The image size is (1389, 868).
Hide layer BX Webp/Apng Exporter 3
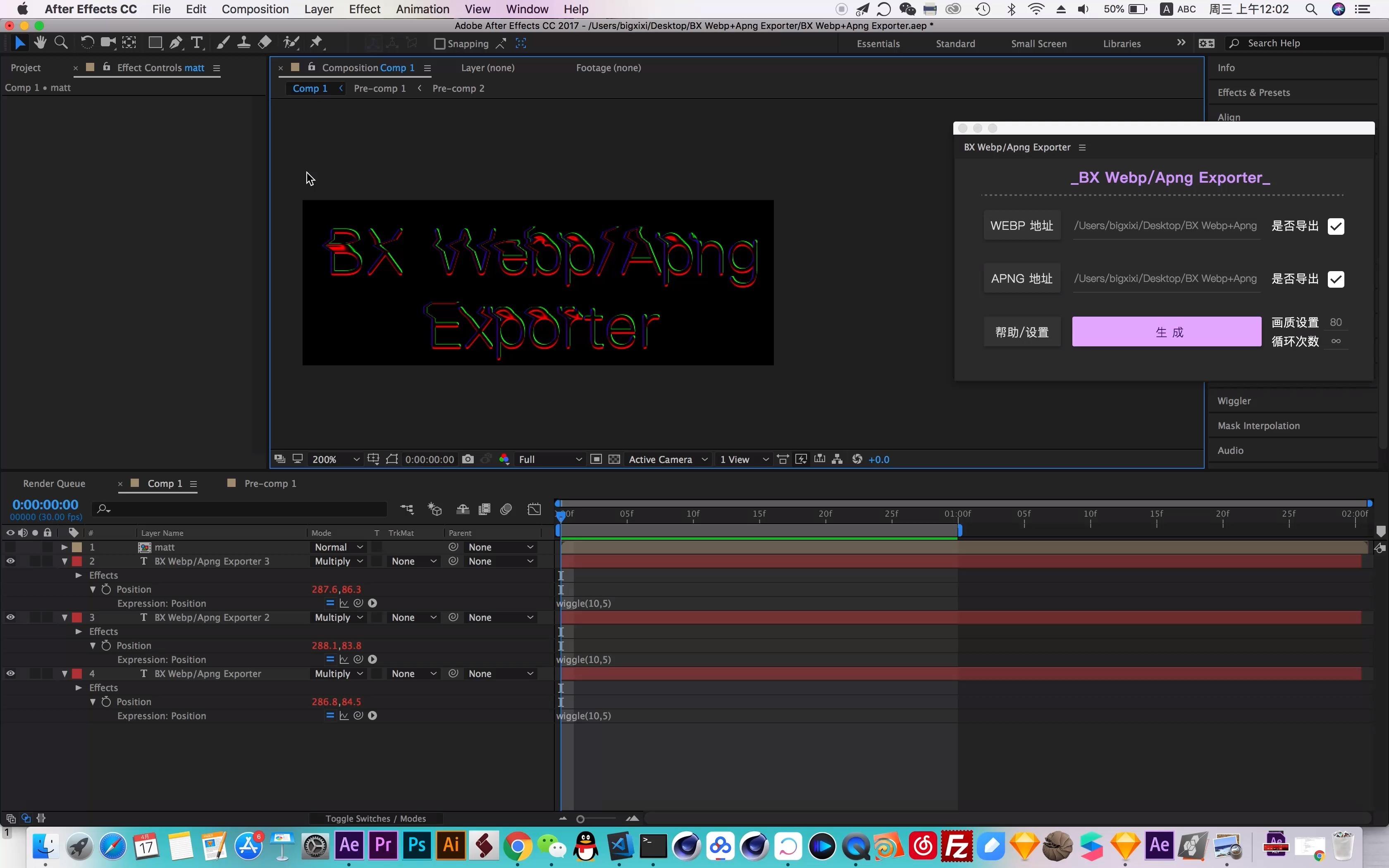tap(10, 561)
